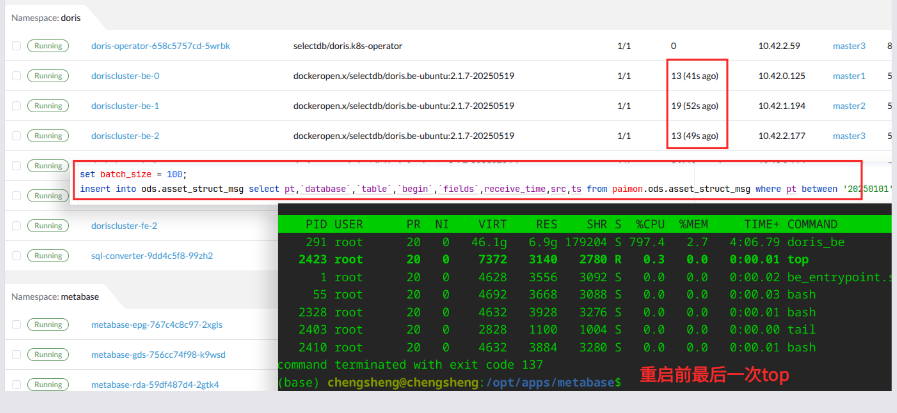The image size is (897, 413).
Task: Click the 1/1 ready count for doris-operator
Action: (624, 46)
